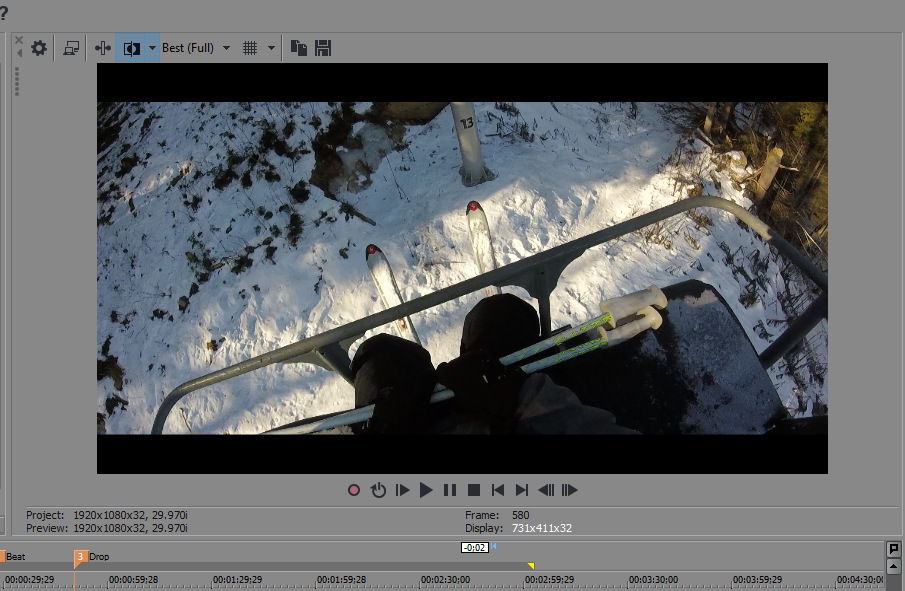Click the video preview image
Image resolution: width=905 pixels, height=591 pixels.
462,268
